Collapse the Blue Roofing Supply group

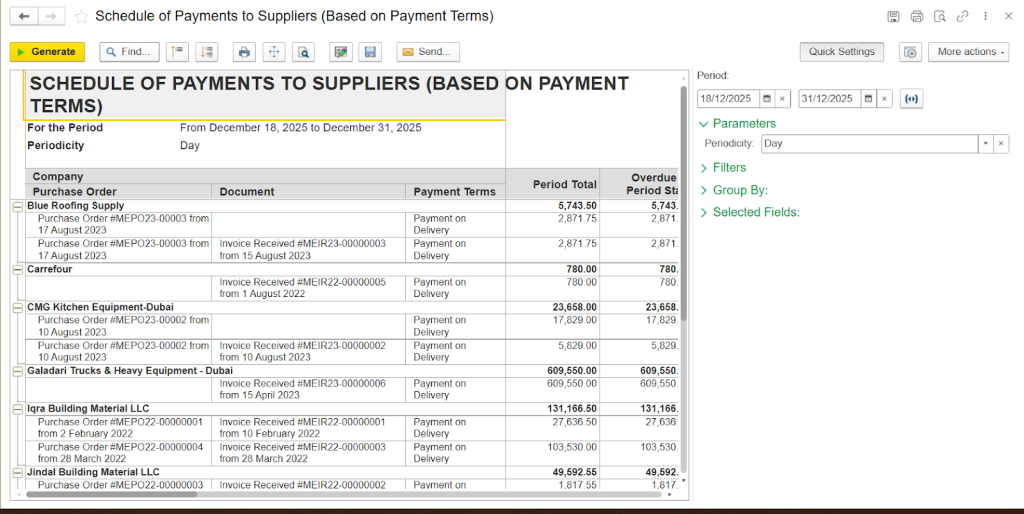coord(18,206)
